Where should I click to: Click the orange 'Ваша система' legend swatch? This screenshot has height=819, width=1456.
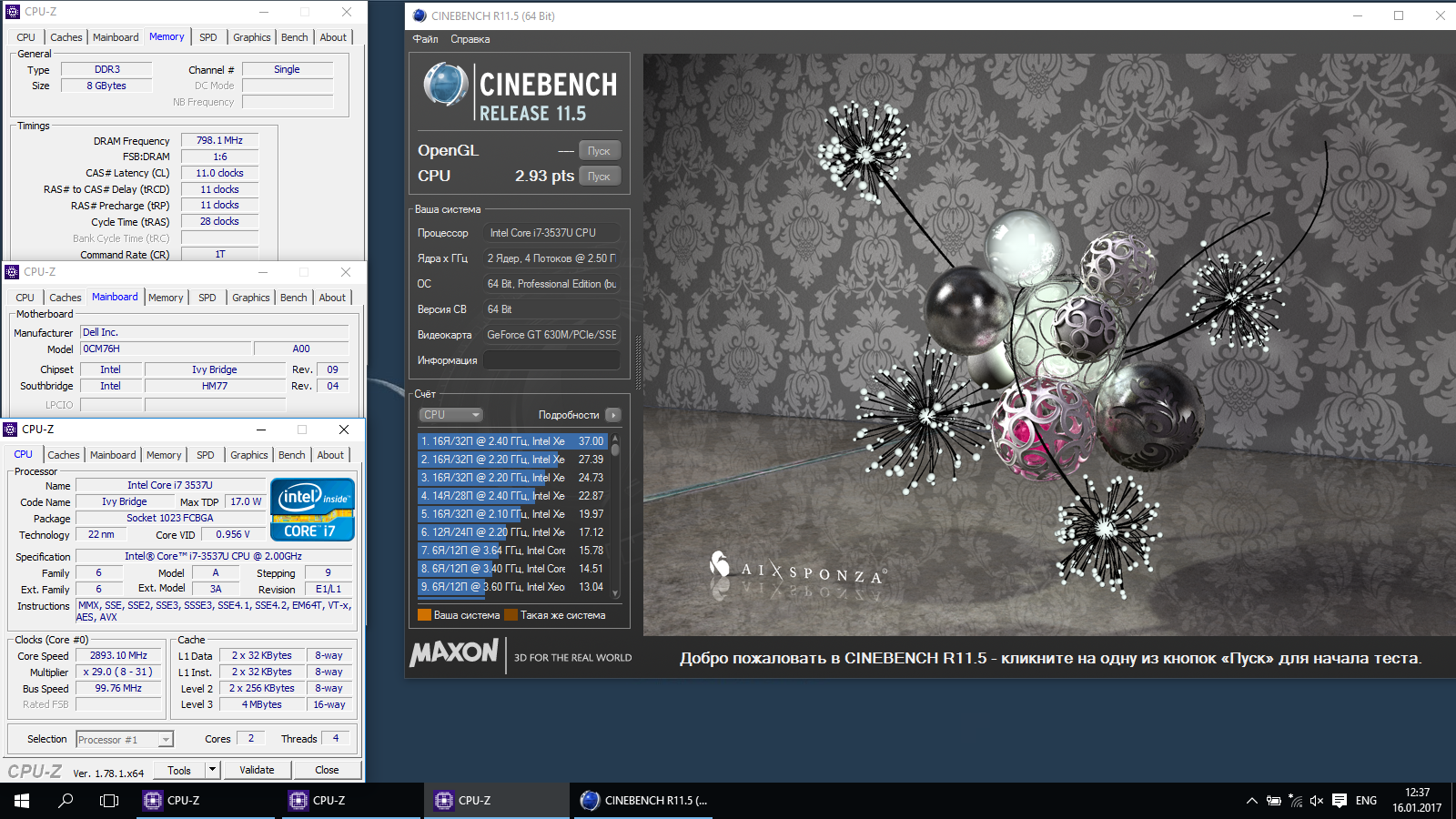[x=424, y=615]
